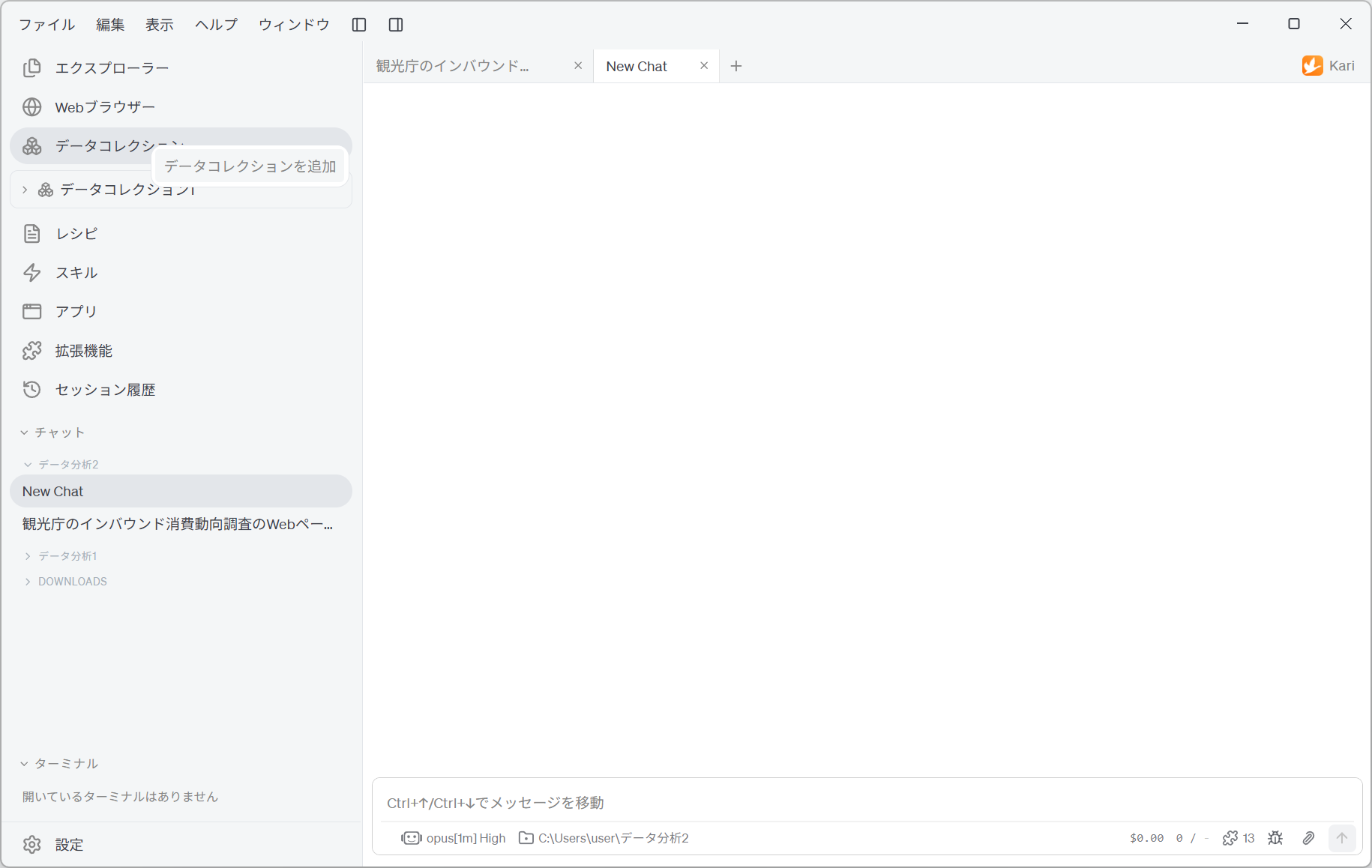This screenshot has height=868, width=1372.
Task: Collapse the ターミナル section
Action: tap(59, 764)
